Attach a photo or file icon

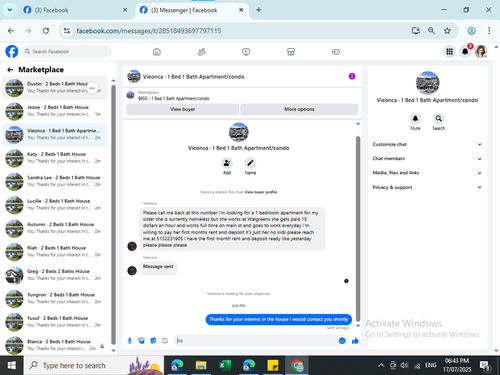point(141,341)
